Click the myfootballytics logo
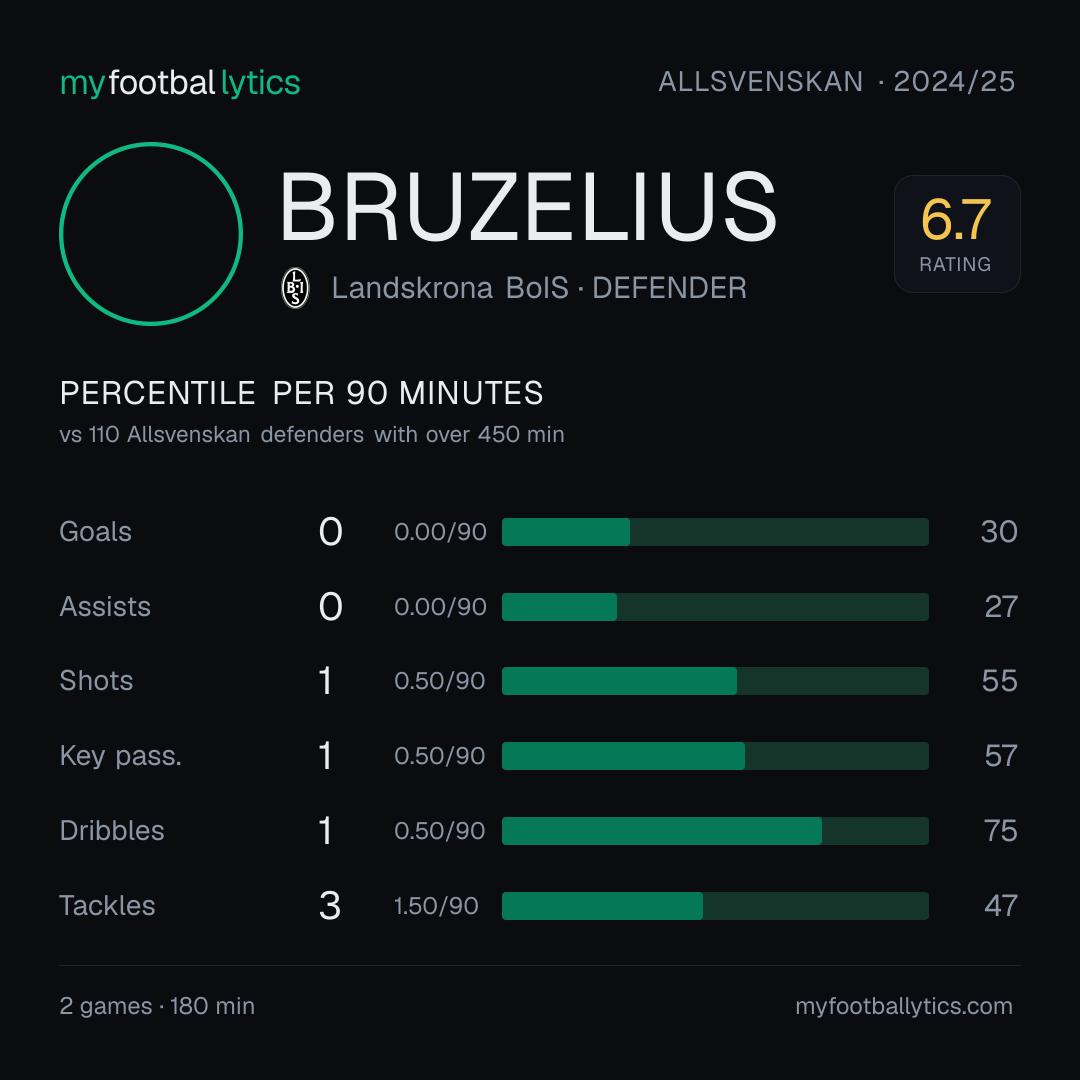This screenshot has height=1080, width=1080. pos(180,83)
